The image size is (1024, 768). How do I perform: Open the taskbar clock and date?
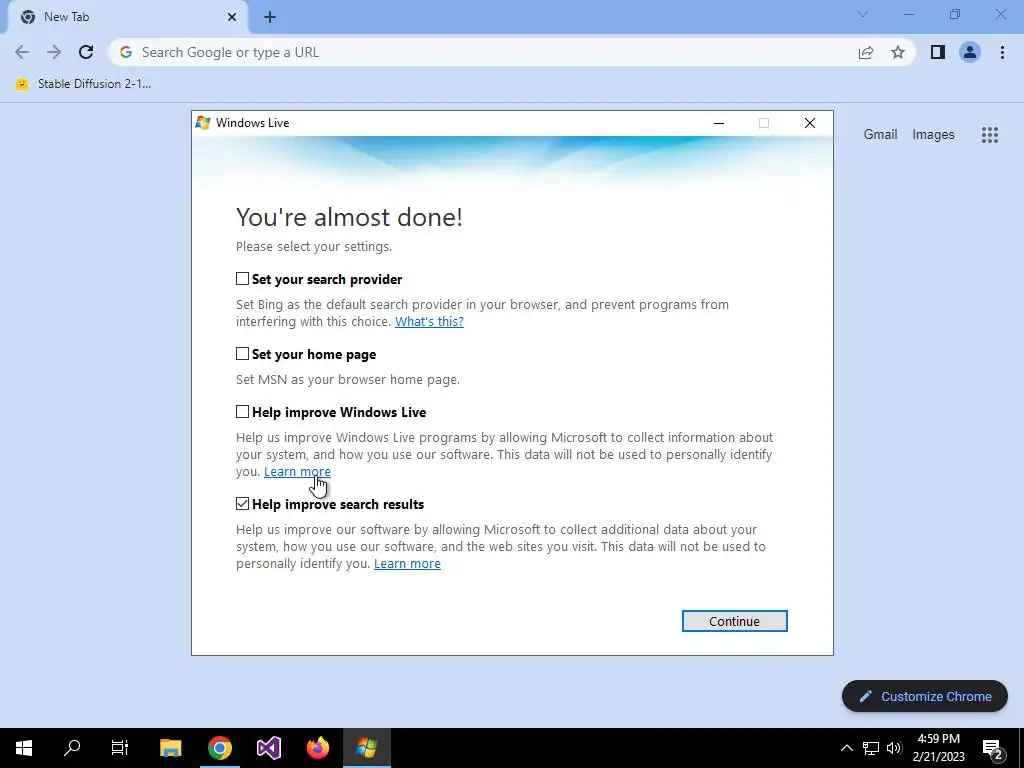click(938, 748)
